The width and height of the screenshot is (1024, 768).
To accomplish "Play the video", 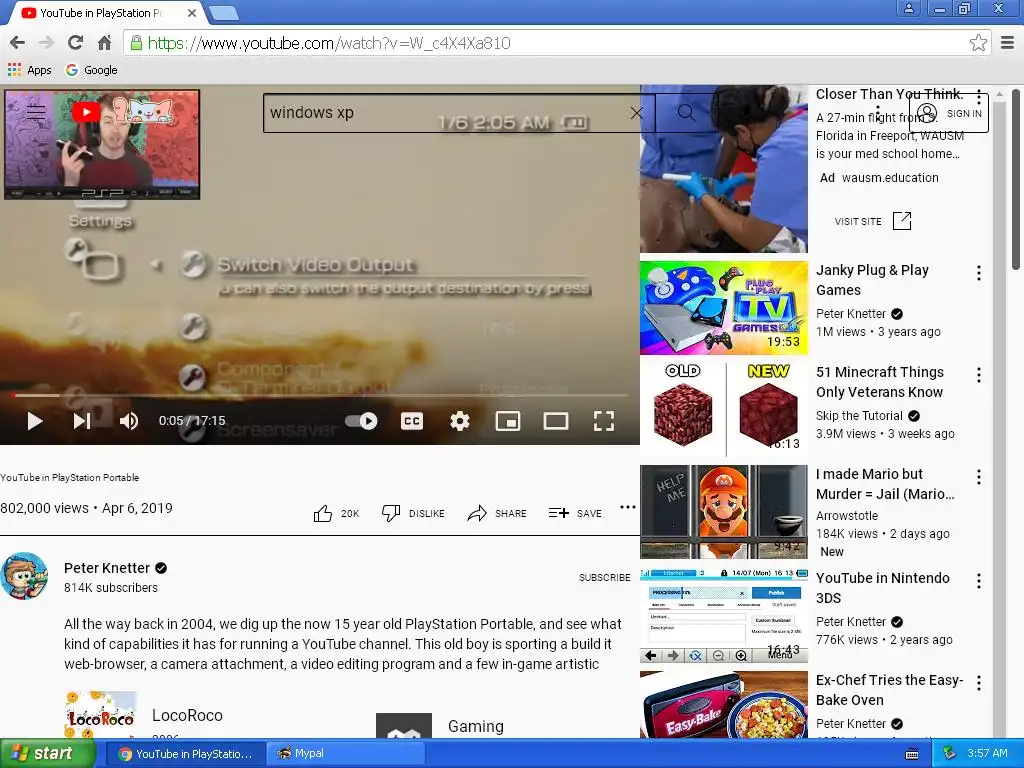I will [x=35, y=421].
